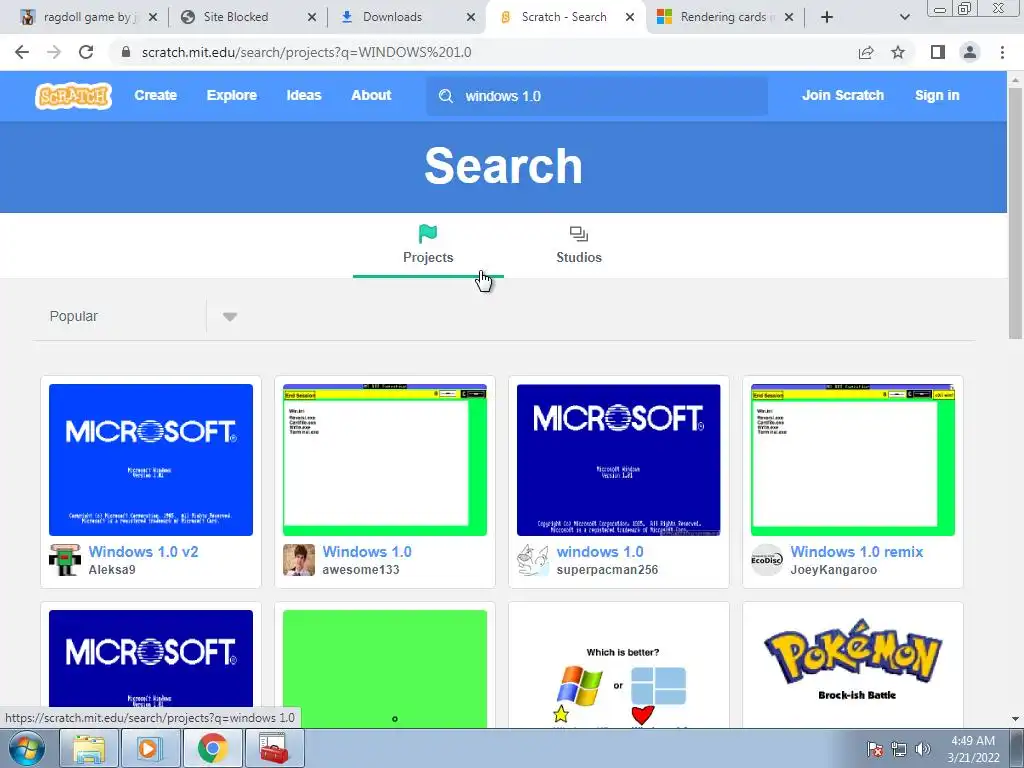Screen dimensions: 1024x768
Task: Click the share page icon in address bar
Action: pos(866,52)
